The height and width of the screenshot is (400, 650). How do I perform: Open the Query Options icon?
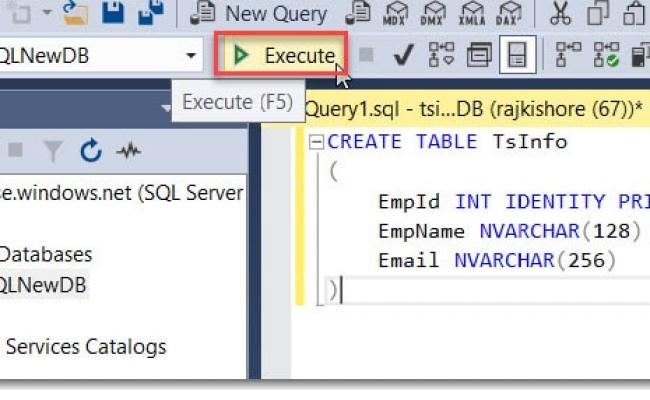[x=479, y=55]
